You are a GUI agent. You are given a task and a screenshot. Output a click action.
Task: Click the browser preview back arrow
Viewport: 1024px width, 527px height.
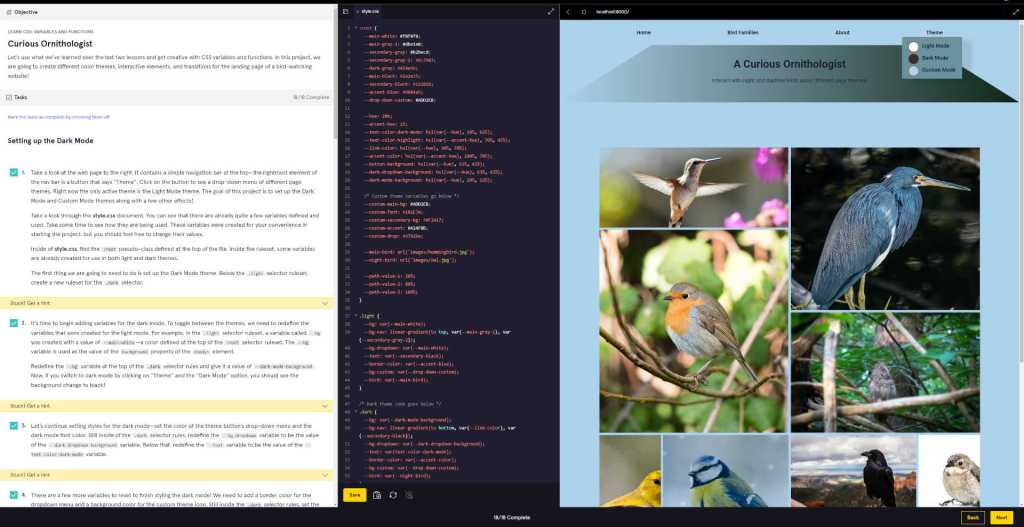568,12
